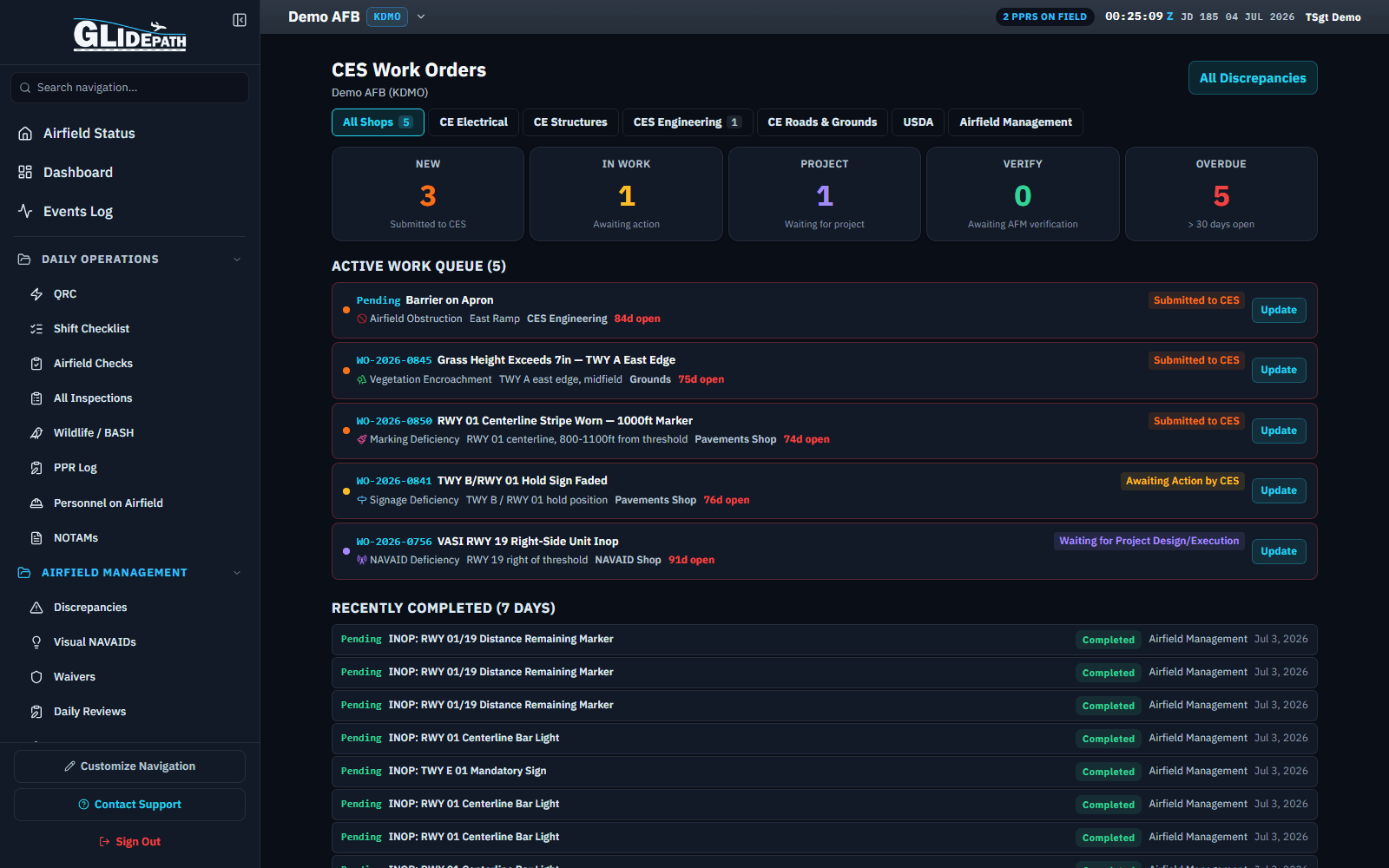1389x868 pixels.
Task: Select the All Shops tab
Action: (x=378, y=122)
